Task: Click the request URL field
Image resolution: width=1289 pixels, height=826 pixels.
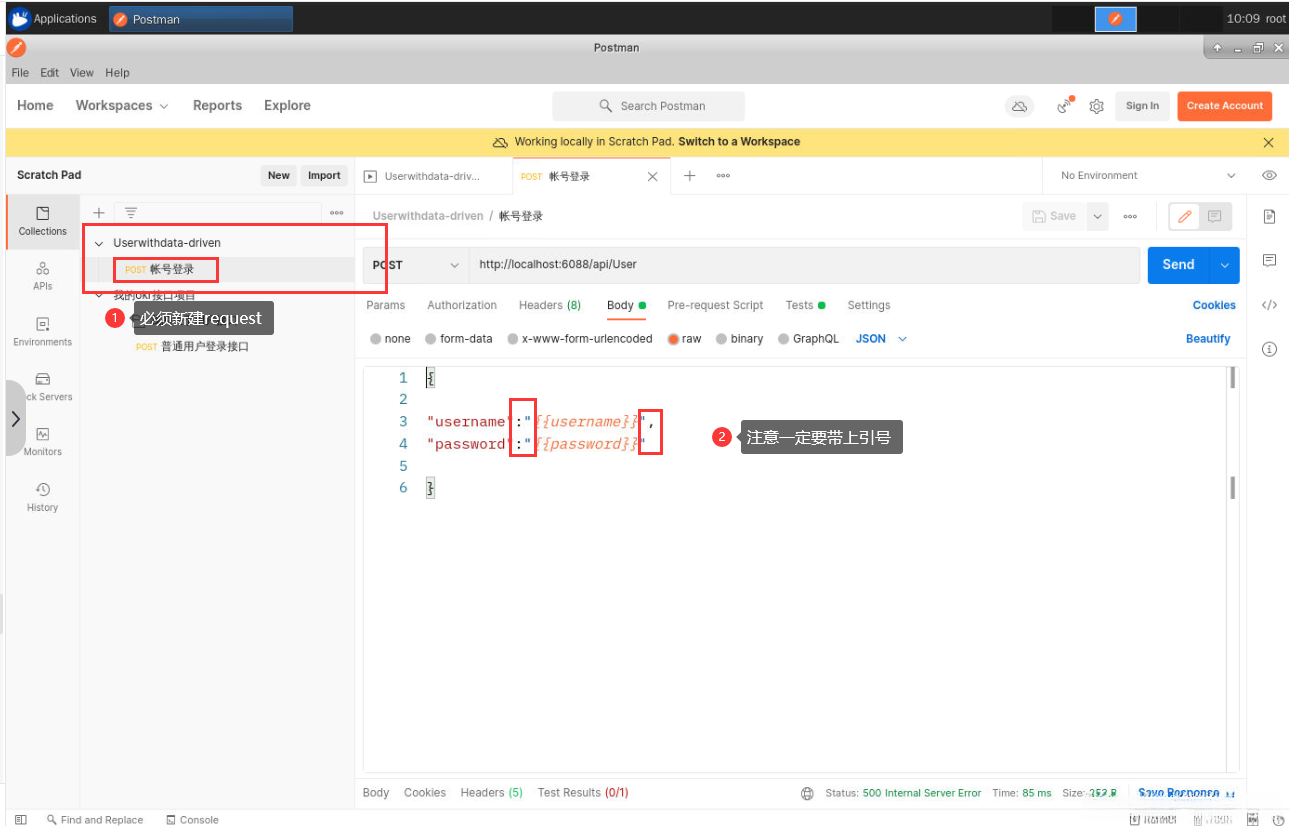Action: click(805, 265)
